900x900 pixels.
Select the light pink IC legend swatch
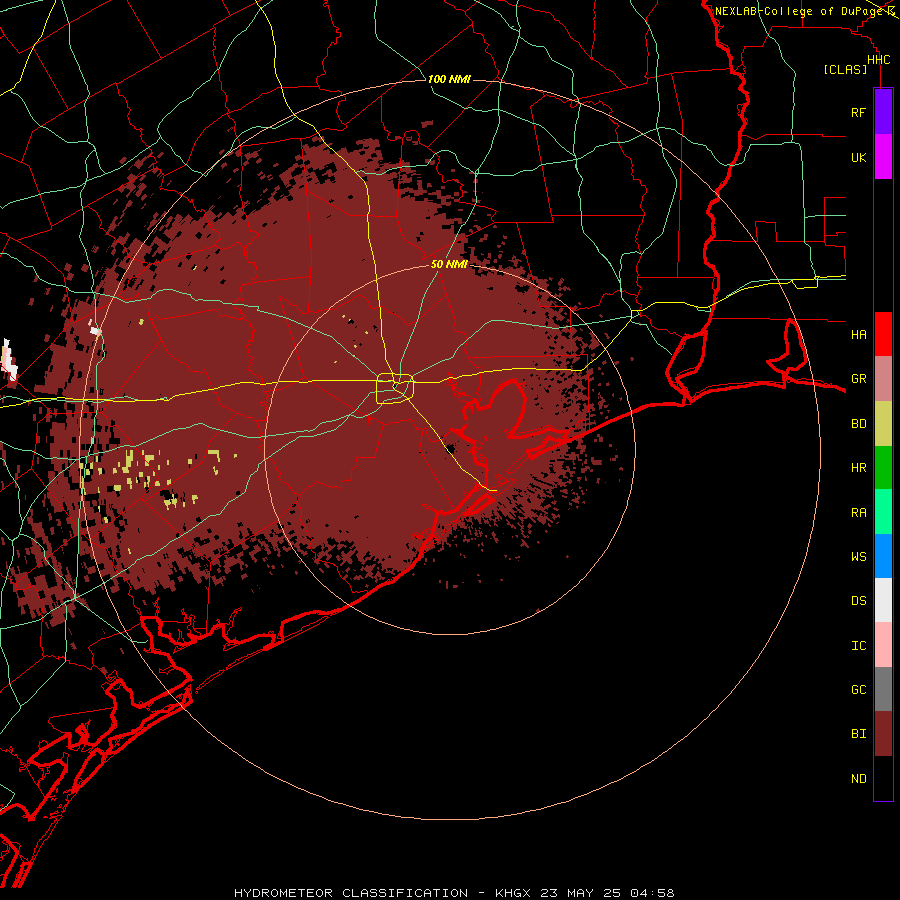pos(883,645)
